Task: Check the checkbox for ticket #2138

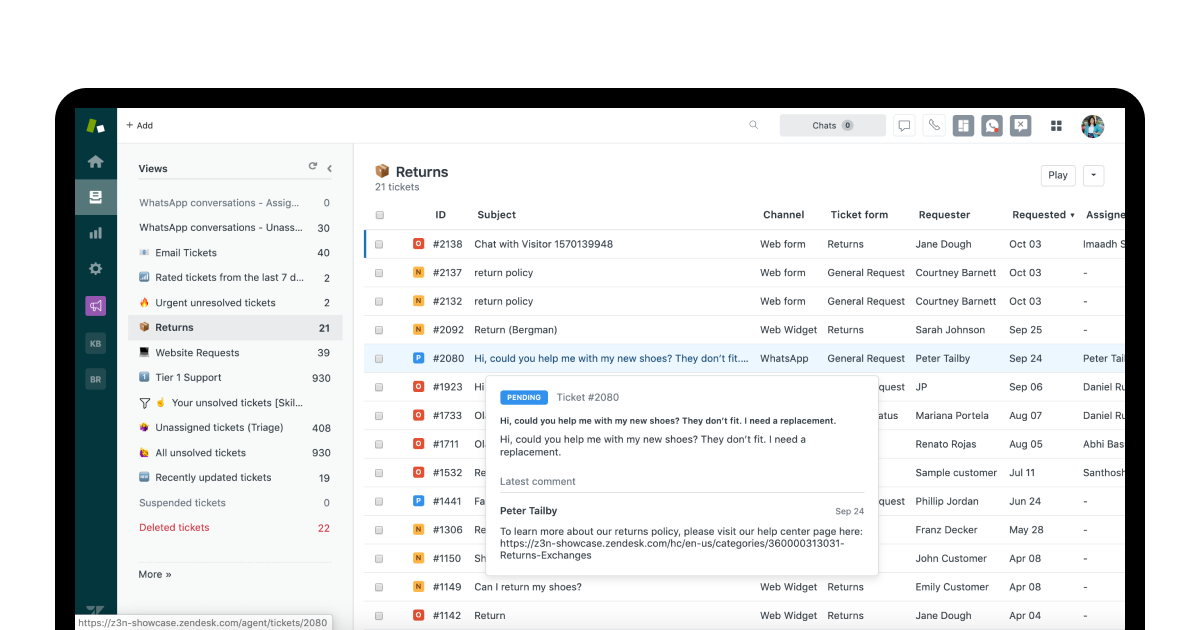Action: coord(379,243)
